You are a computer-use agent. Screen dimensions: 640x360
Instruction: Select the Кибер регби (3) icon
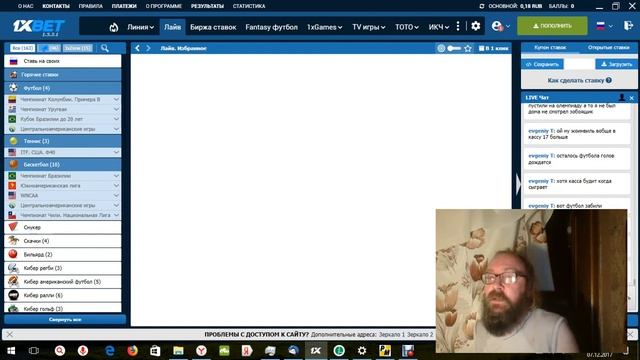(13, 268)
